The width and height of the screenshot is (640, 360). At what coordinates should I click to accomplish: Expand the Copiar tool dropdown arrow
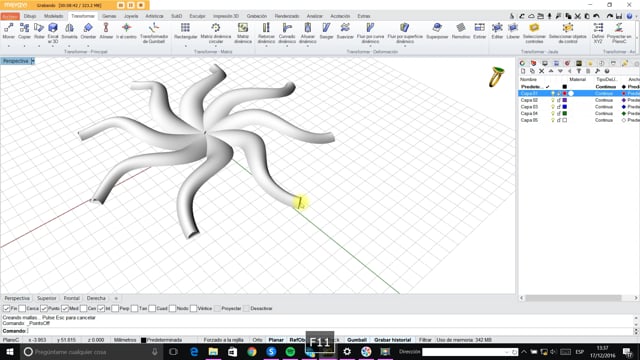pyautogui.click(x=24, y=46)
